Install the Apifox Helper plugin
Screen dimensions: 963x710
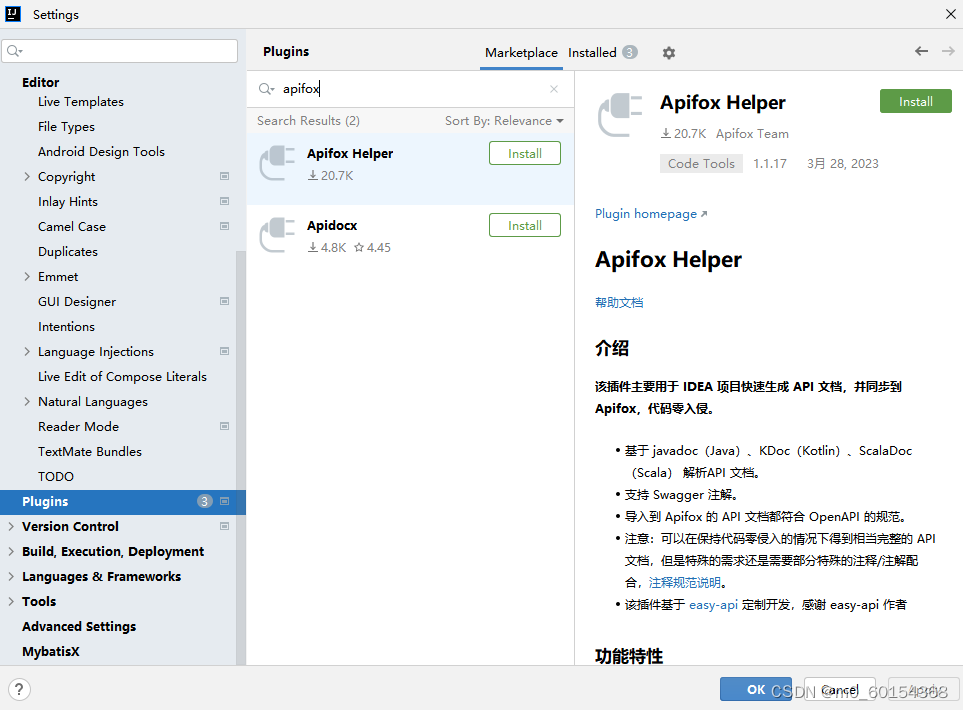[x=915, y=101]
